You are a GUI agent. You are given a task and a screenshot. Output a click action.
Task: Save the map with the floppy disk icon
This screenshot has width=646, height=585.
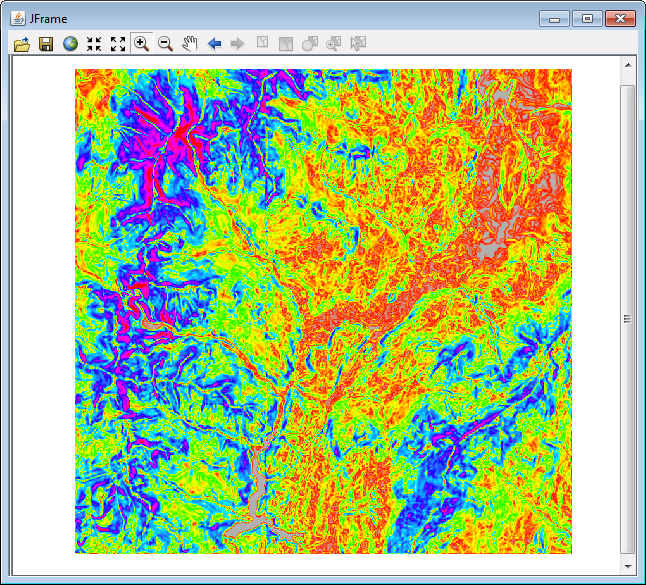coord(46,44)
